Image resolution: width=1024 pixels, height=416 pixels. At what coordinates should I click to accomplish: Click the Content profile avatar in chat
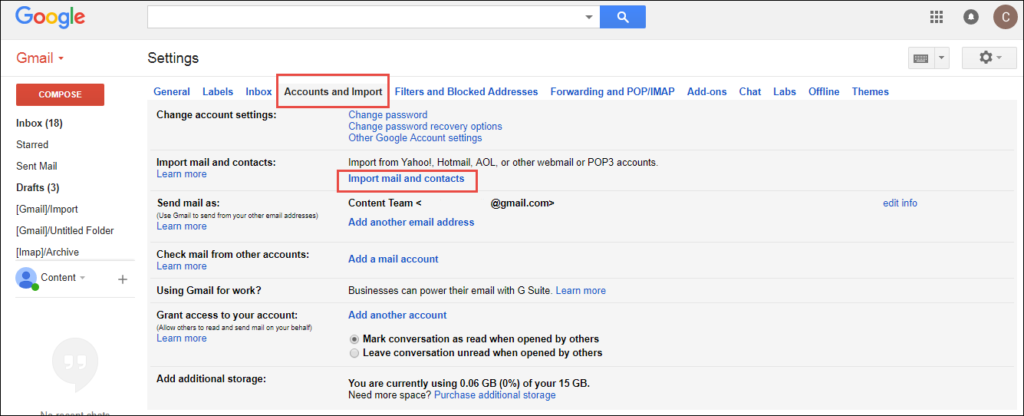click(27, 278)
